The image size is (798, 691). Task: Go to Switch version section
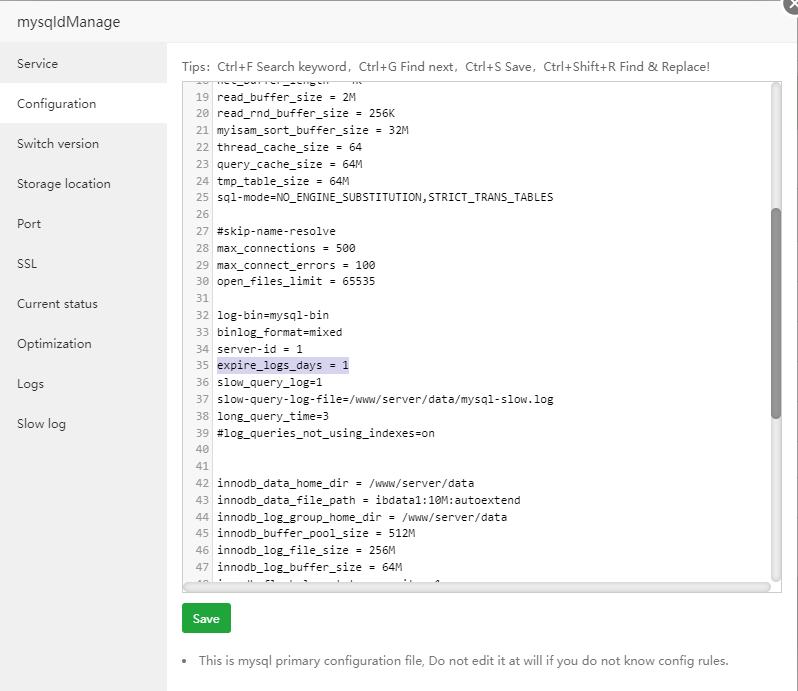(x=58, y=144)
